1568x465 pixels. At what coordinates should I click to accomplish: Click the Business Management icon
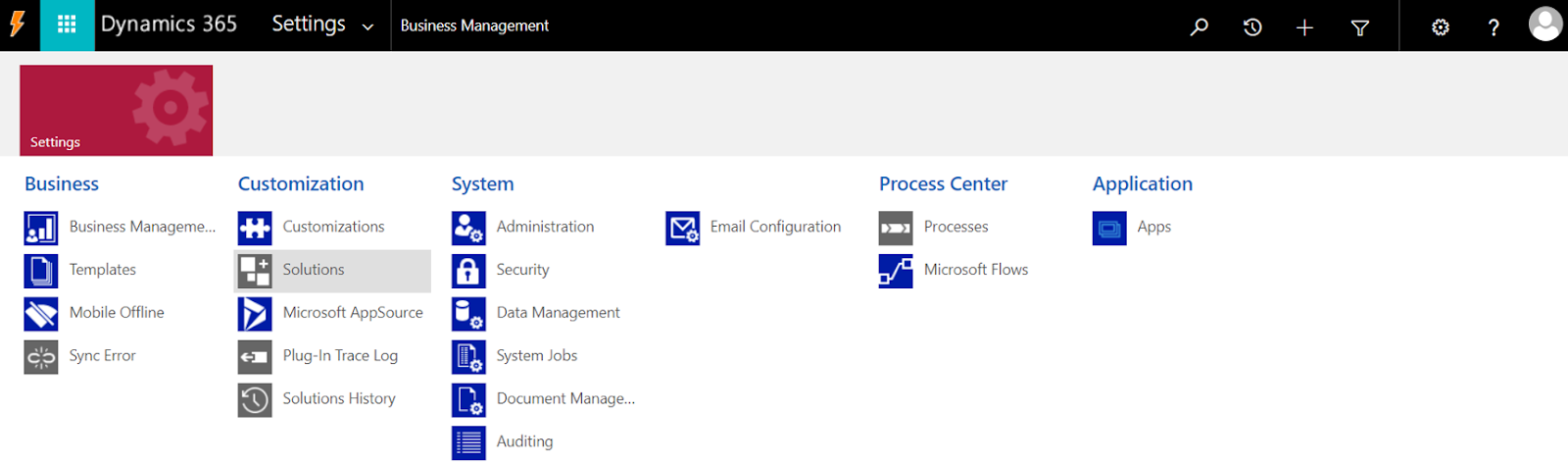pyautogui.click(x=41, y=228)
